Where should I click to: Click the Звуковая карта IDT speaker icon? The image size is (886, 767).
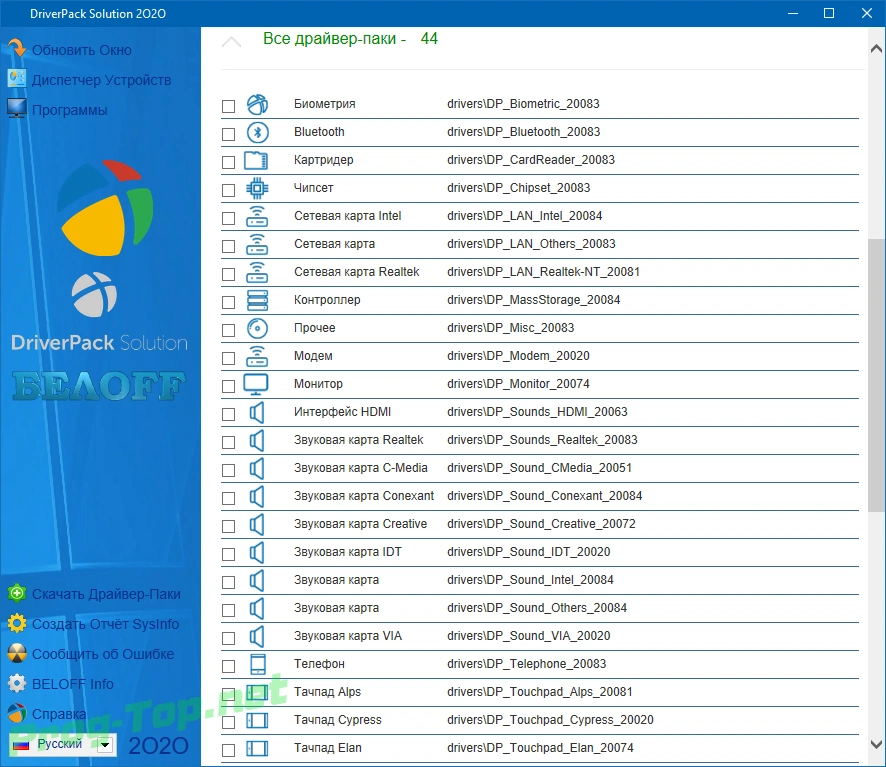[257, 552]
